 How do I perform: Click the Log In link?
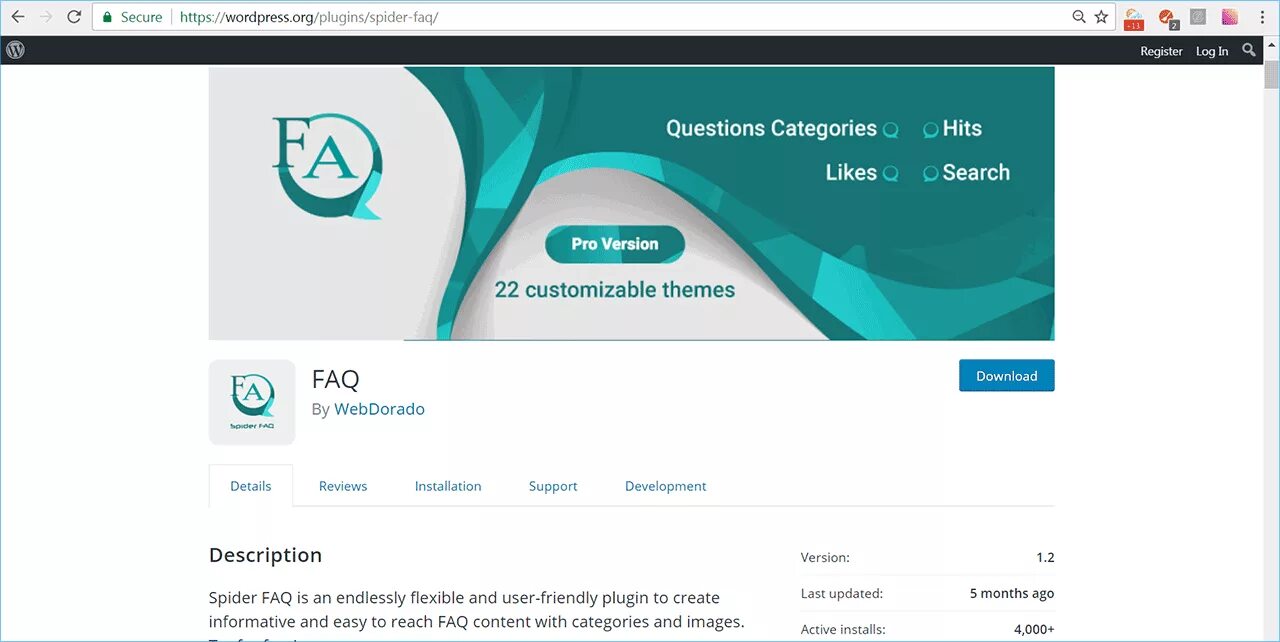[1212, 51]
